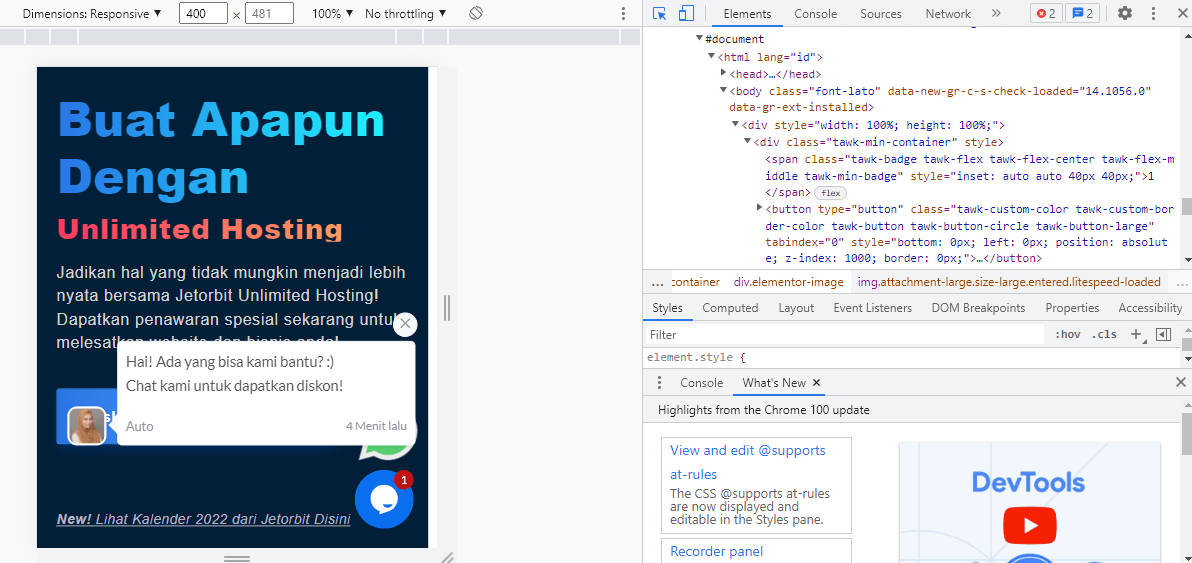Viewport: 1192px width, 563px height.
Task: Click element.style rule text
Action: [x=697, y=356]
